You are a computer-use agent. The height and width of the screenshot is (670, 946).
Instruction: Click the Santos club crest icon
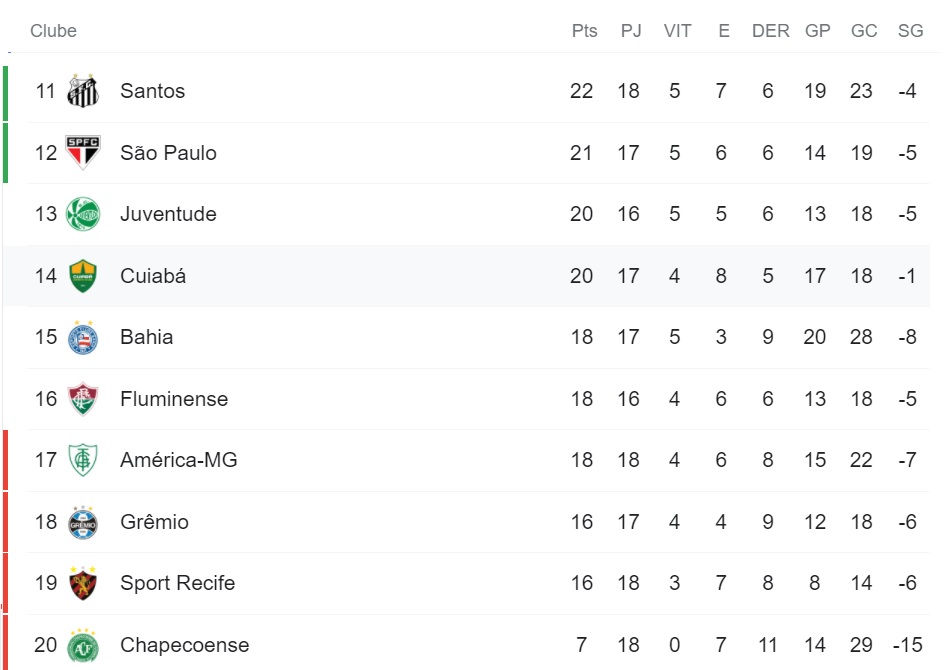83,91
